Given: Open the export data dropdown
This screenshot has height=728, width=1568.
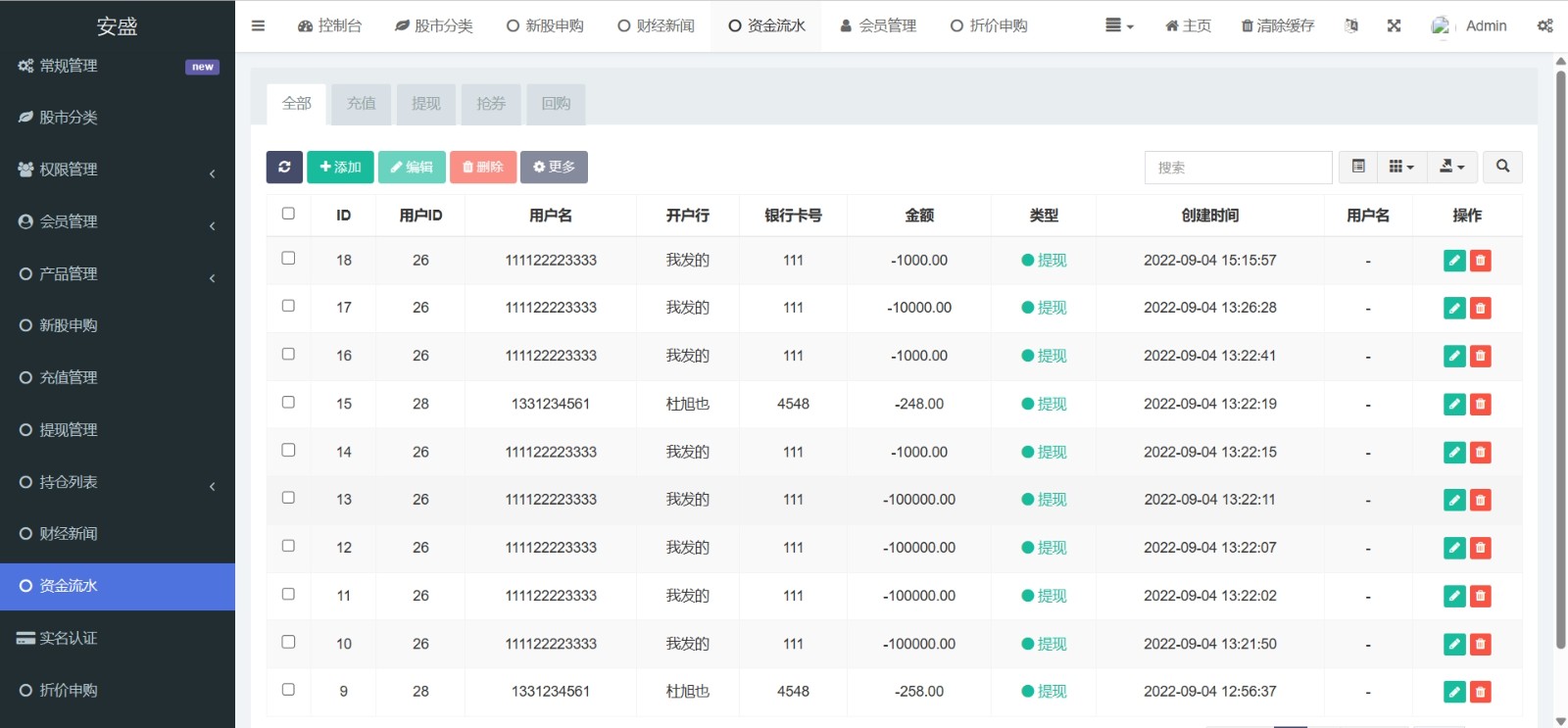Looking at the screenshot, I should point(1451,168).
